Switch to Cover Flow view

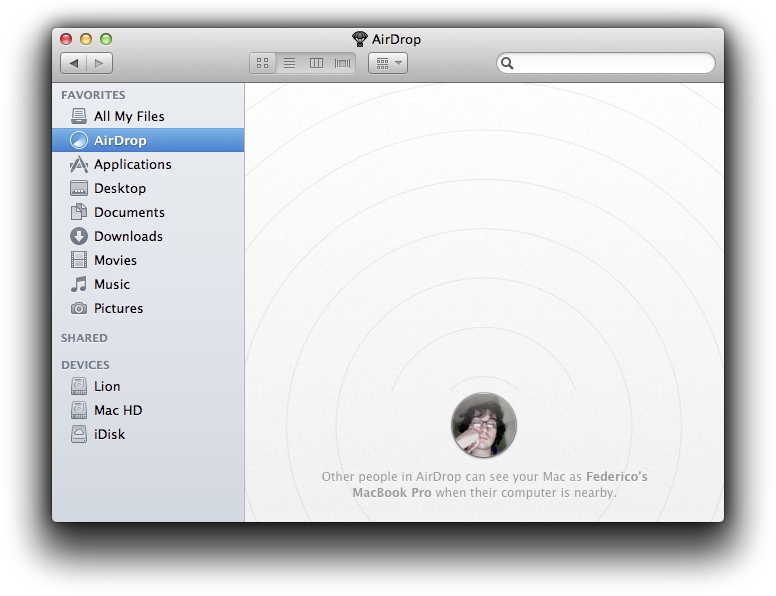tap(342, 63)
